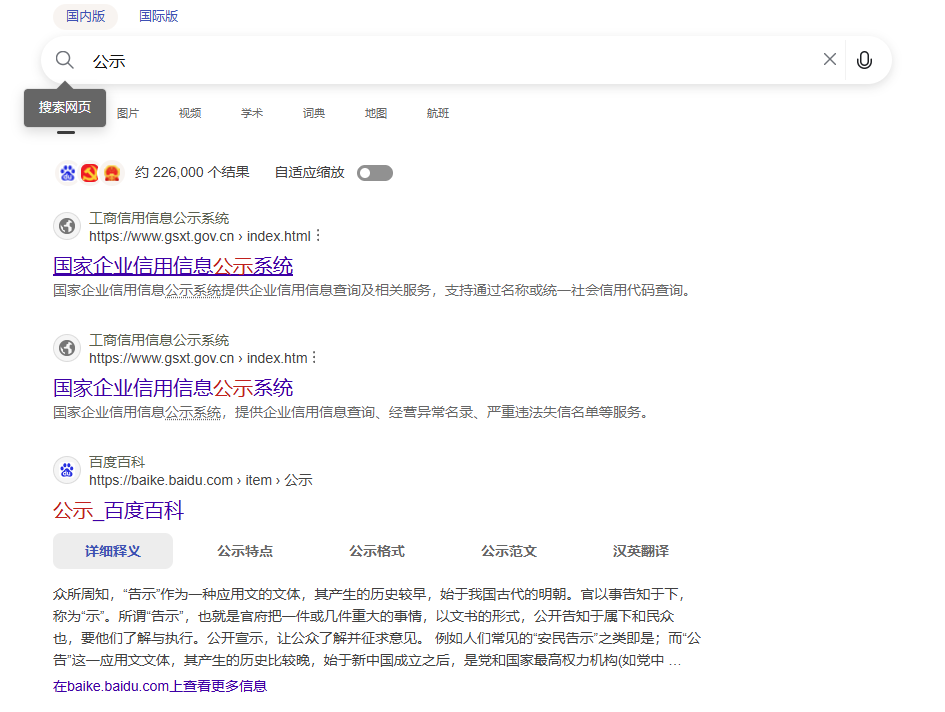Click the 百度百科 site name
The width and height of the screenshot is (945, 712).
[117, 462]
